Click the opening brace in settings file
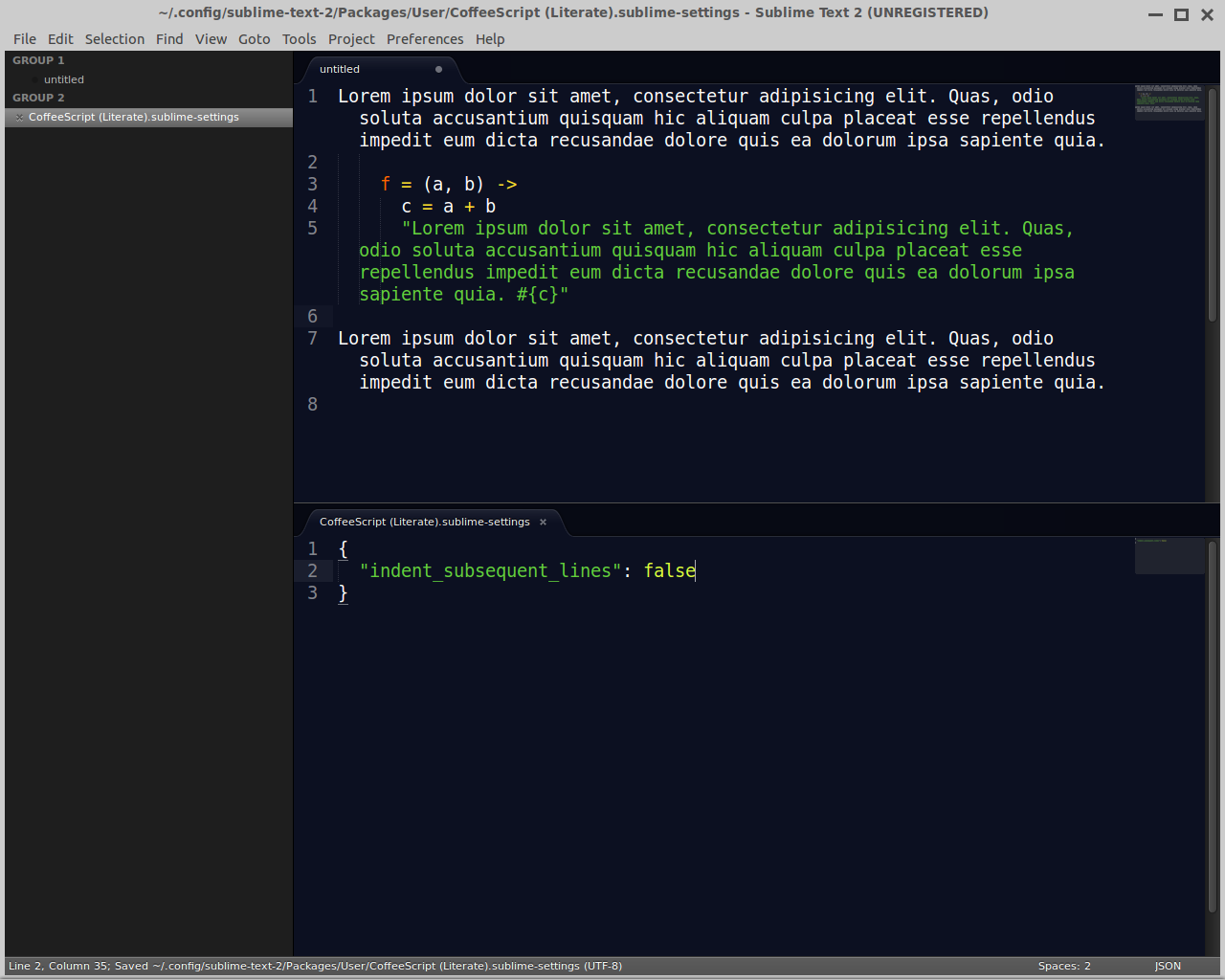This screenshot has width=1225, height=980. click(343, 549)
